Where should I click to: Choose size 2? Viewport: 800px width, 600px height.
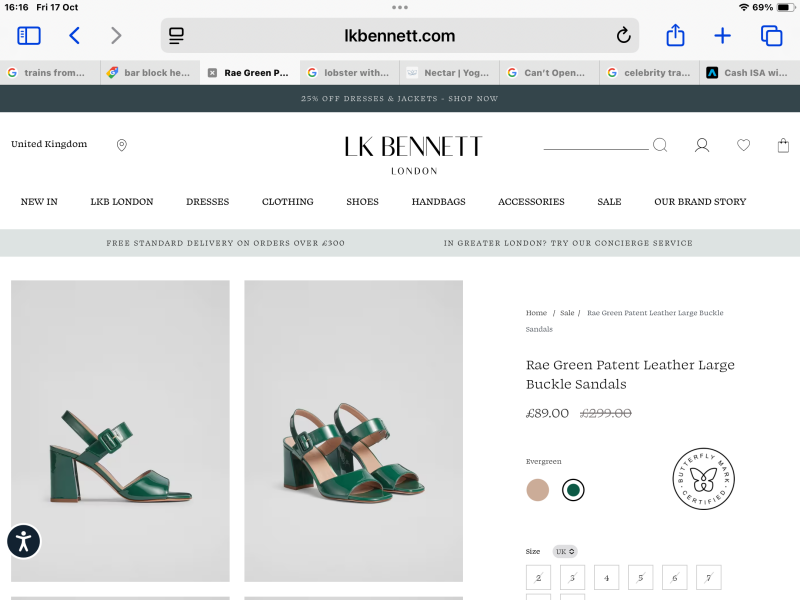click(538, 578)
